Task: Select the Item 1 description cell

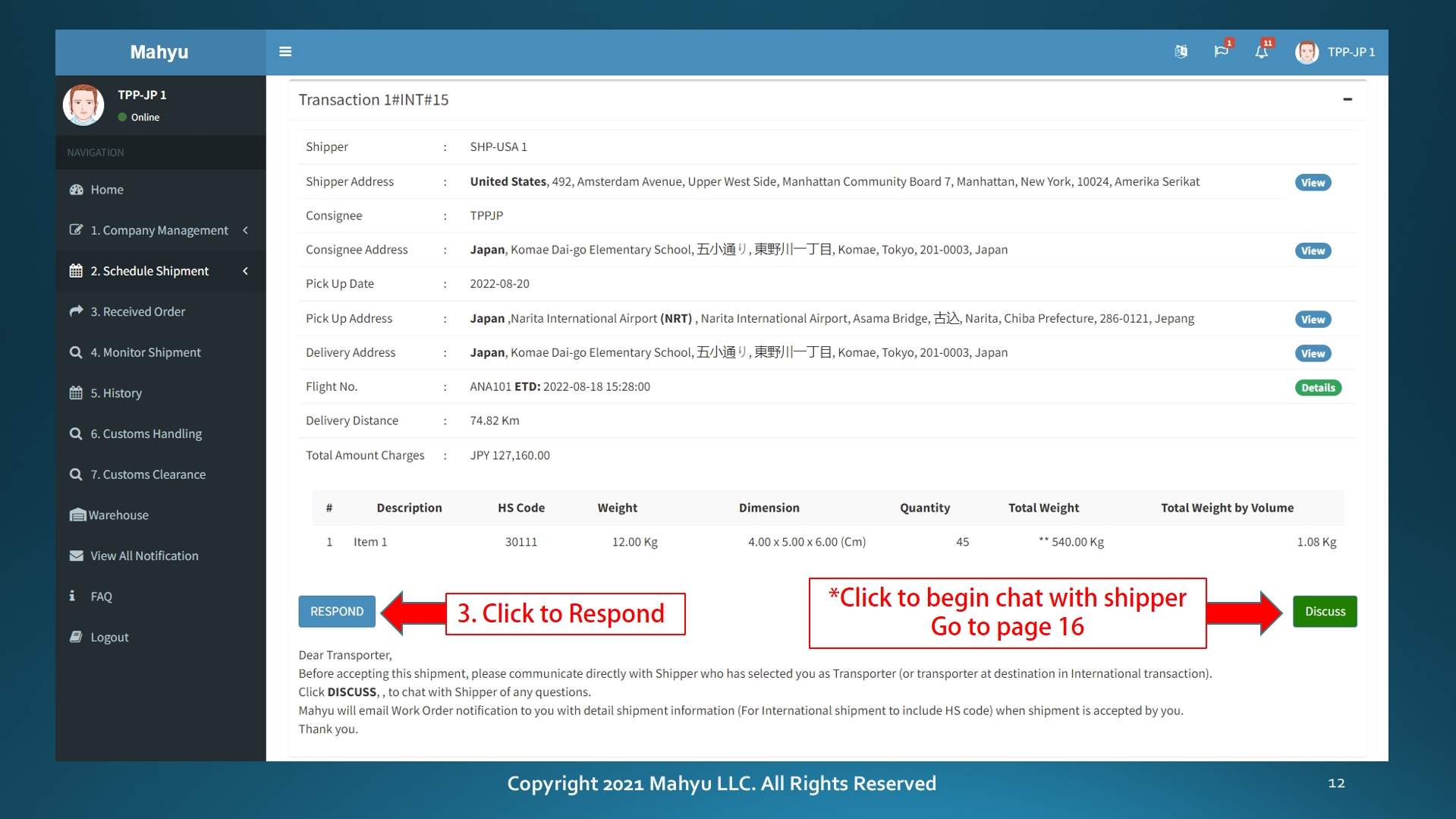Action: pyautogui.click(x=370, y=542)
